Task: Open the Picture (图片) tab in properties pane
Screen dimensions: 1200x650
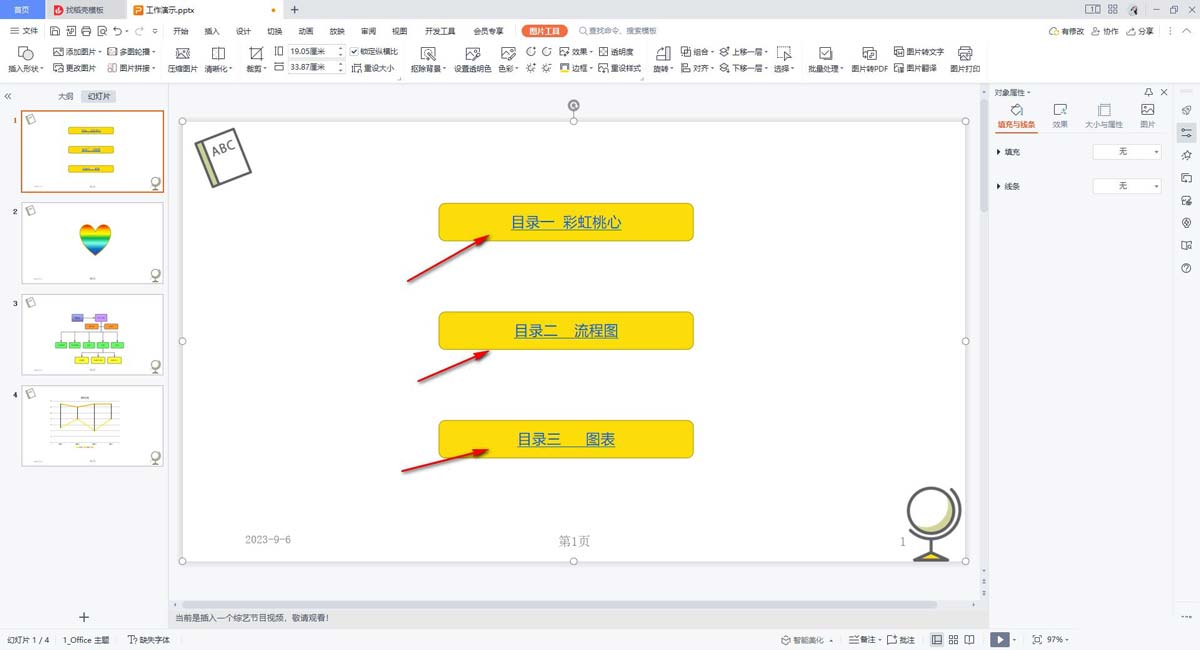Action: pyautogui.click(x=1147, y=116)
